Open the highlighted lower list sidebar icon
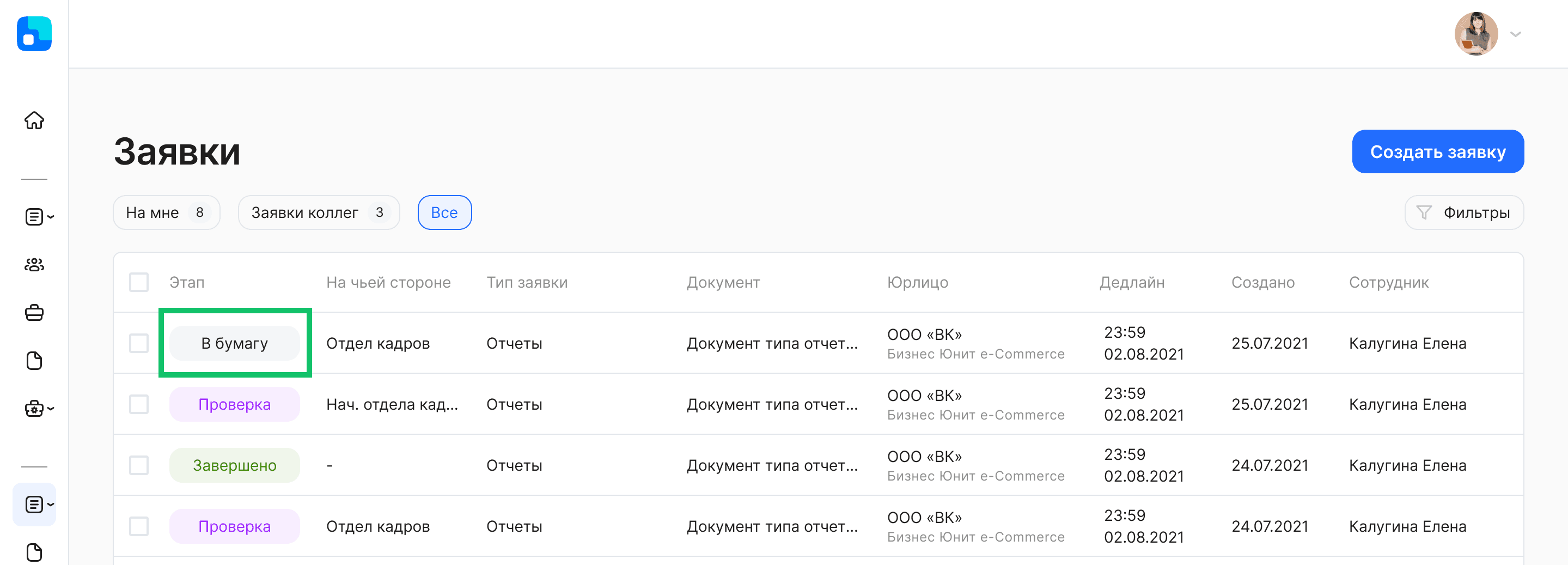 (34, 505)
